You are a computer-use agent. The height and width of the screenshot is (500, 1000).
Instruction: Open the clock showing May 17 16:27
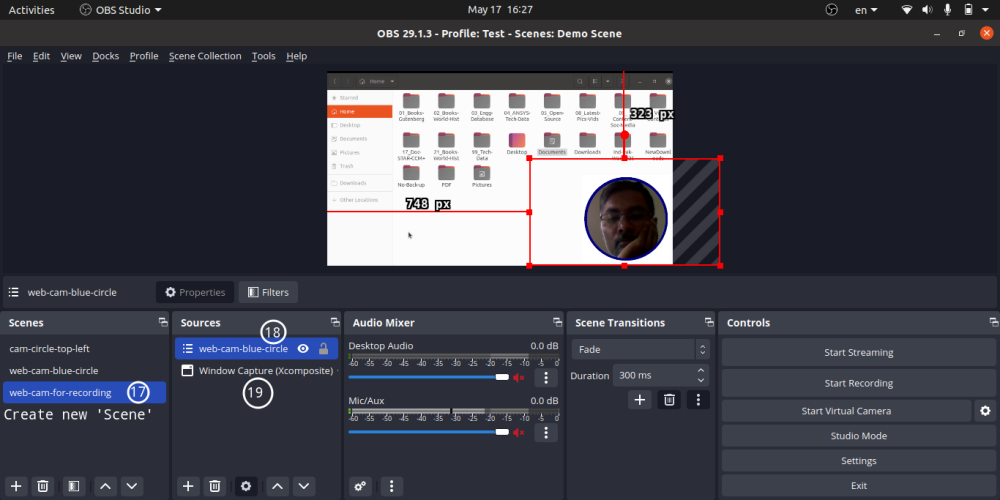pos(500,10)
